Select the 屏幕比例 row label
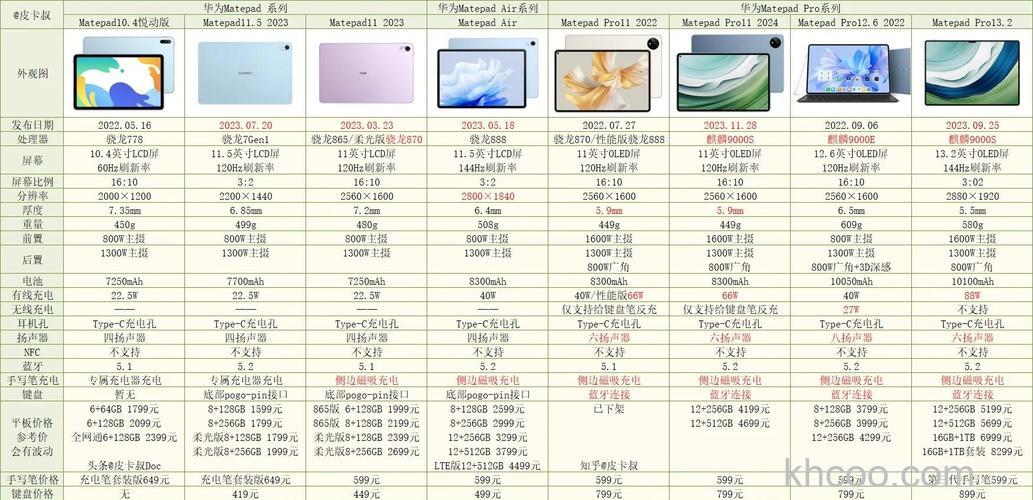 [x=32, y=182]
